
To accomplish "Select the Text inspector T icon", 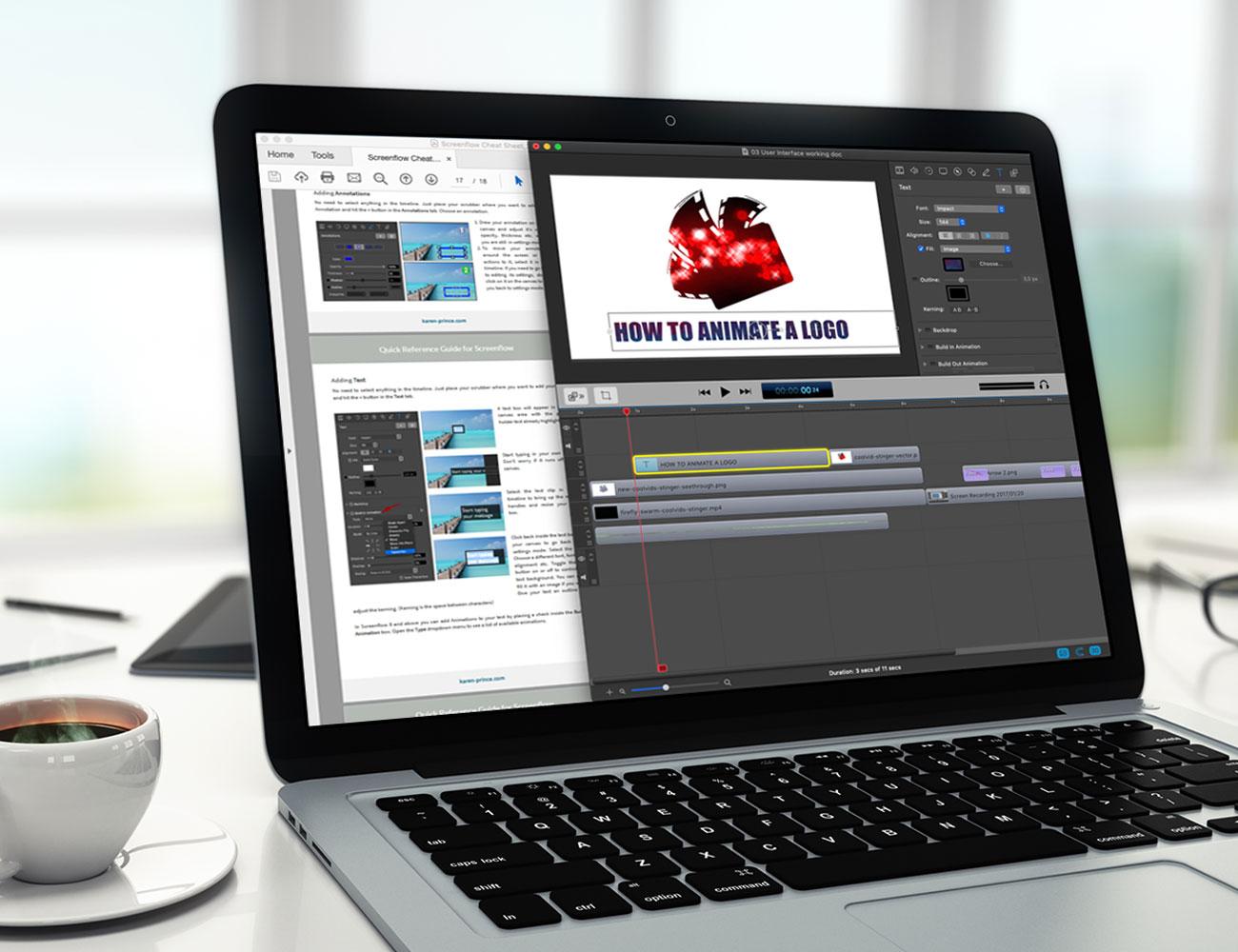I will pos(1000,170).
